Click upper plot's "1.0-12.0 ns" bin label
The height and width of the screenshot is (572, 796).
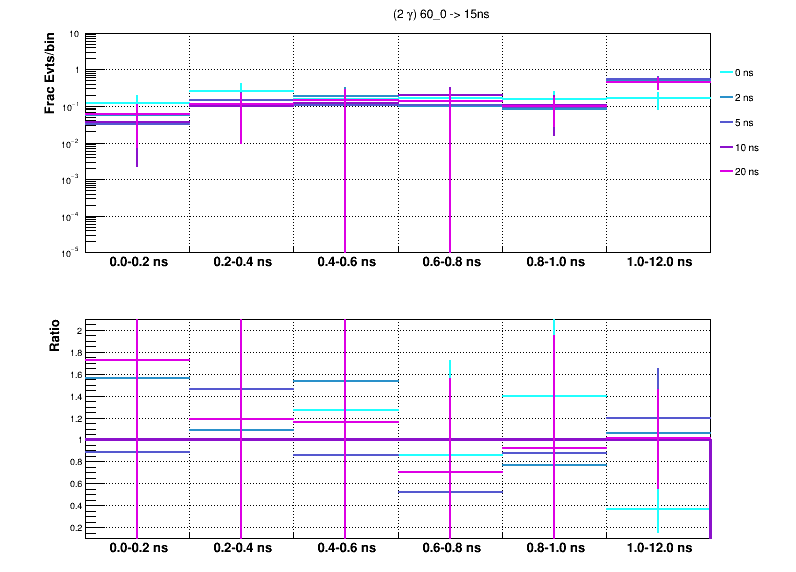pyautogui.click(x=657, y=263)
